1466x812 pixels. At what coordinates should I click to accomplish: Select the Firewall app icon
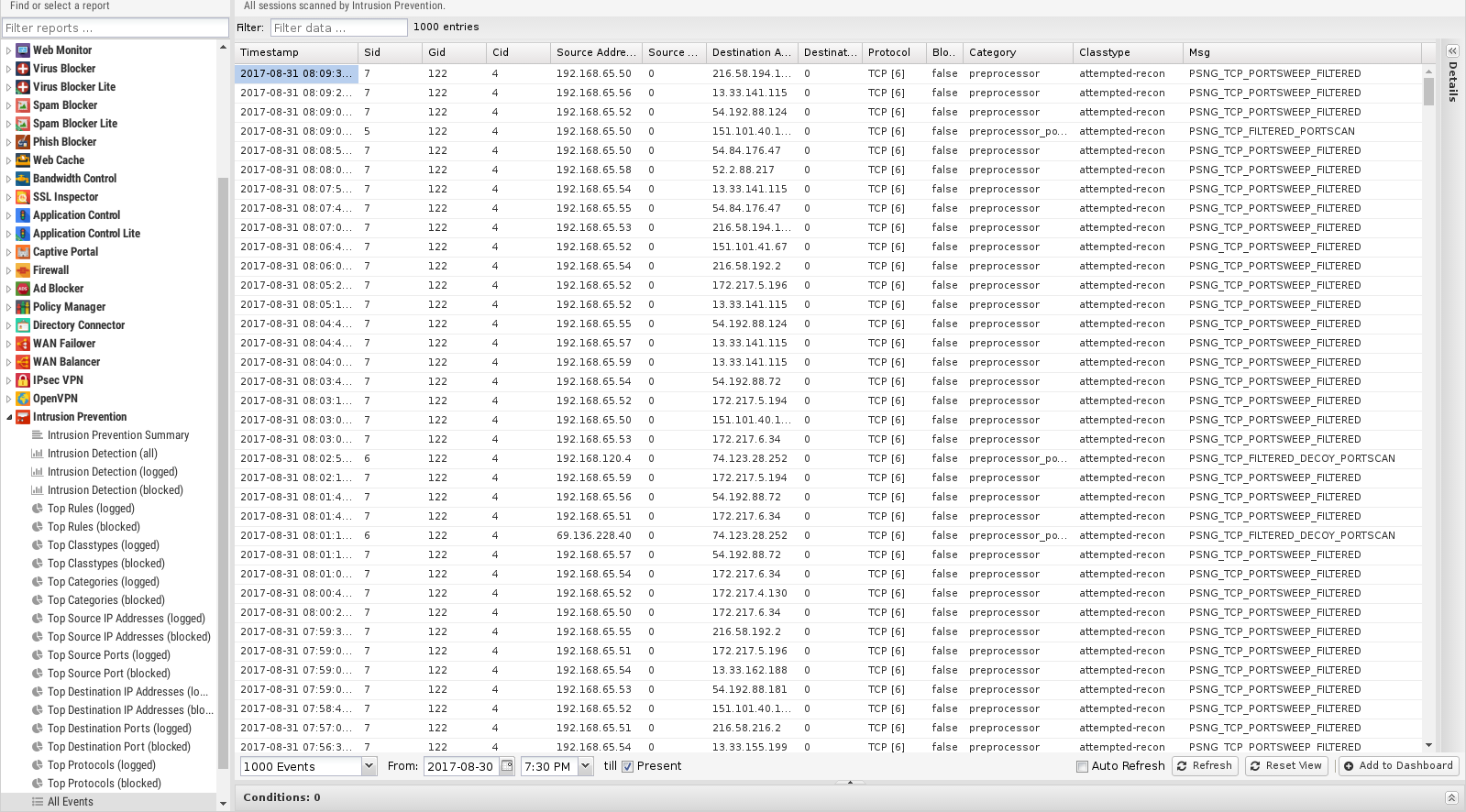pyautogui.click(x=23, y=270)
